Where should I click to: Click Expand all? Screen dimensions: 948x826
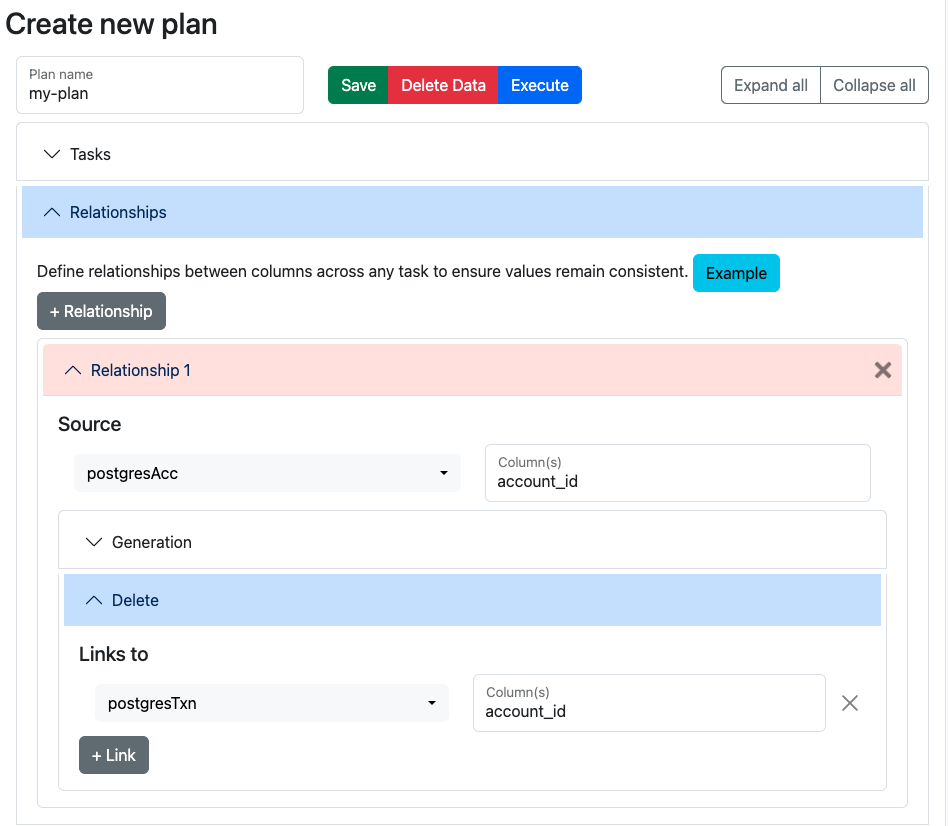[x=770, y=85]
